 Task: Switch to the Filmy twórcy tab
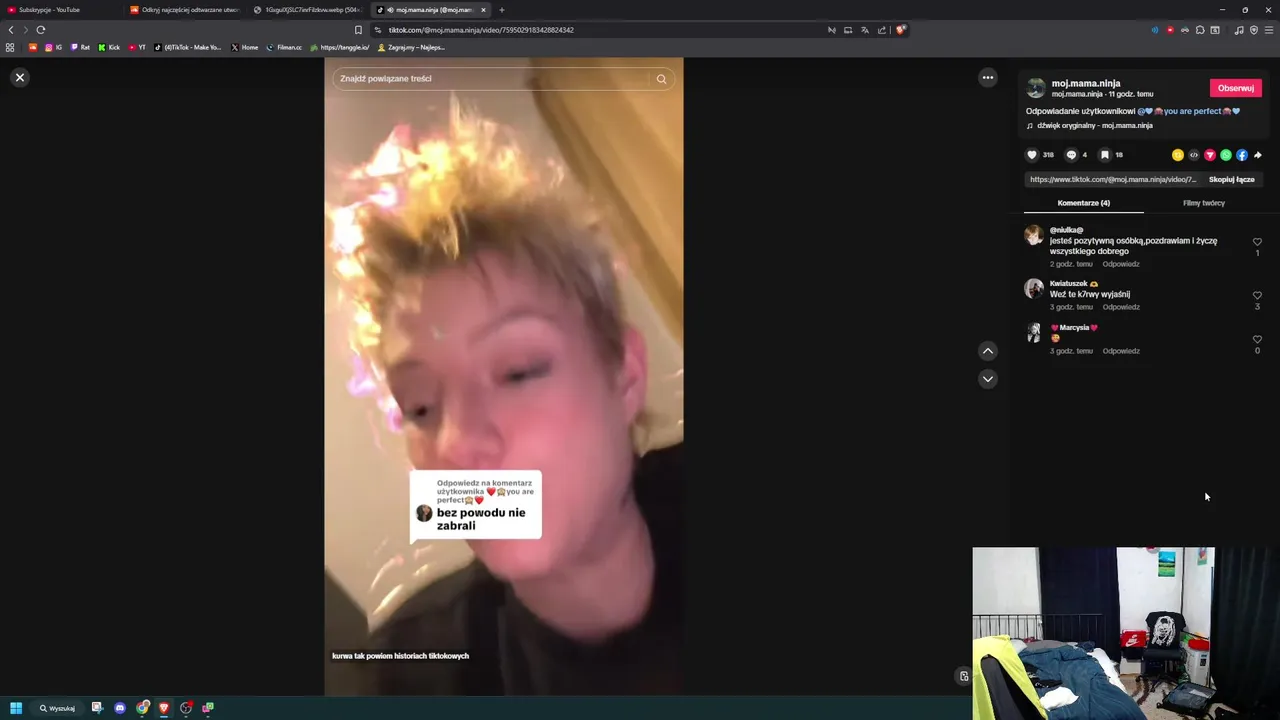pyautogui.click(x=1204, y=203)
